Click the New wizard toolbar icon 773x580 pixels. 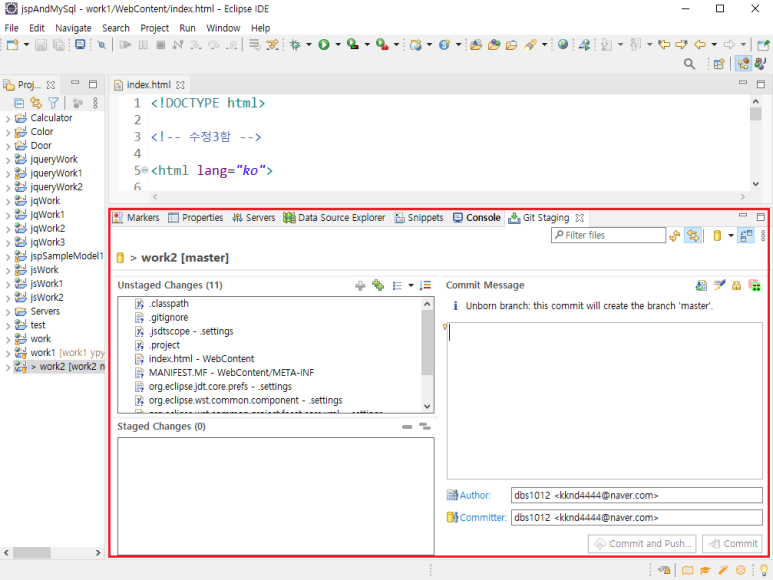click(12, 45)
